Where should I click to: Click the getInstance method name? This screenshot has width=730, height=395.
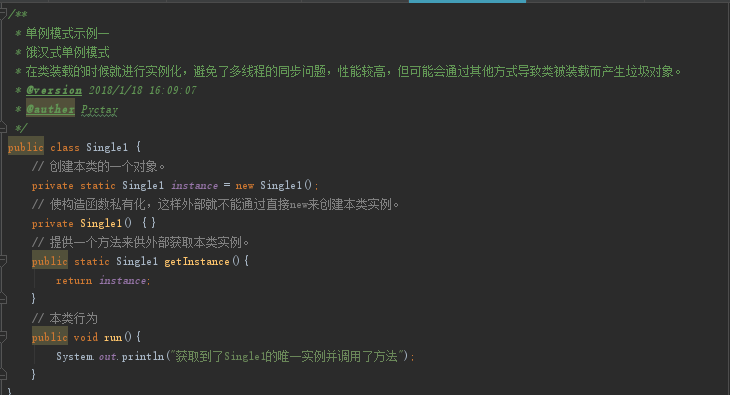point(197,262)
